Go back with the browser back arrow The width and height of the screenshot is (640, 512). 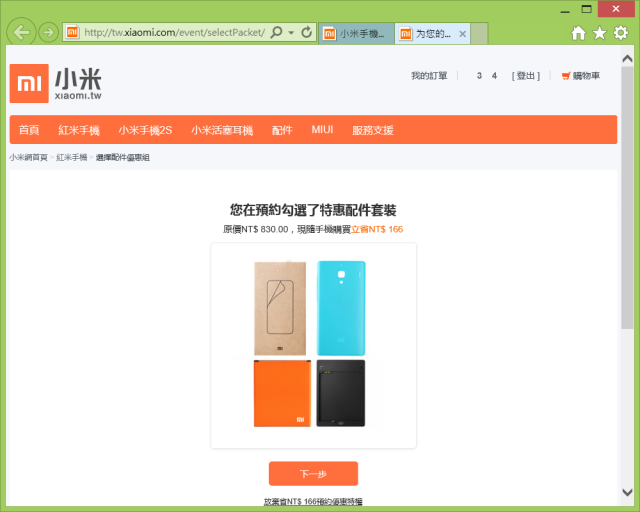(x=21, y=32)
